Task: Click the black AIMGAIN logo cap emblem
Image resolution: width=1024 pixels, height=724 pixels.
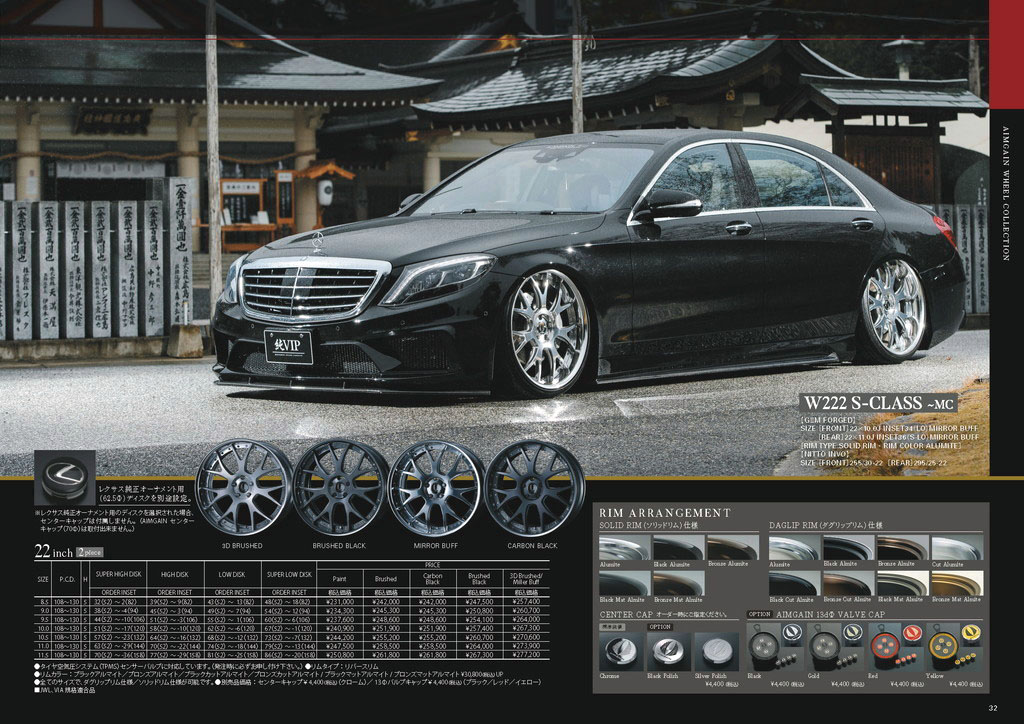Action: 792,632
